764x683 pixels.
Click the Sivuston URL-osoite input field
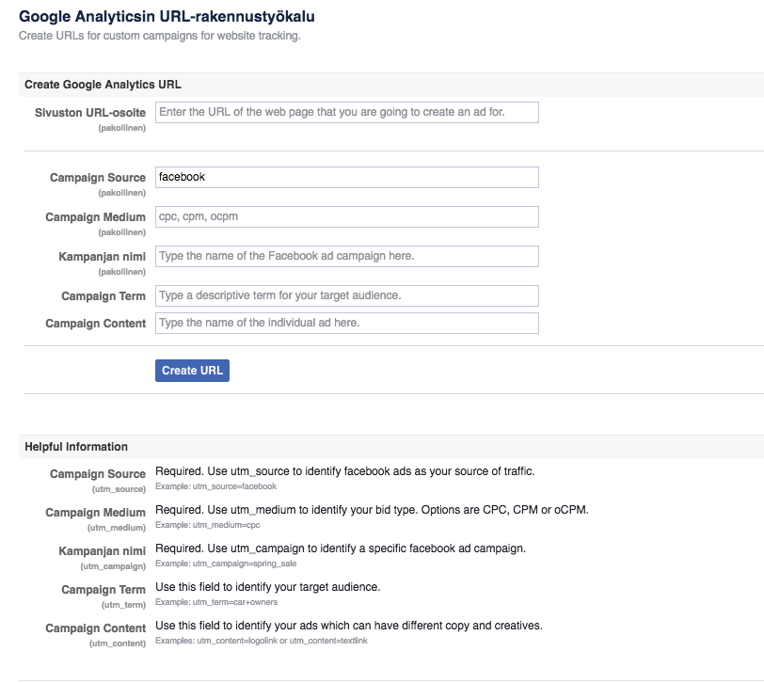(x=347, y=113)
